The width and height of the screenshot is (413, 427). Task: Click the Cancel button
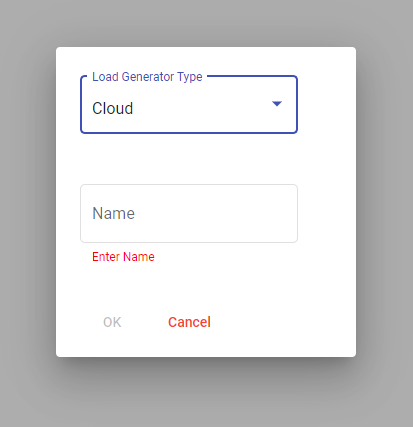click(189, 322)
